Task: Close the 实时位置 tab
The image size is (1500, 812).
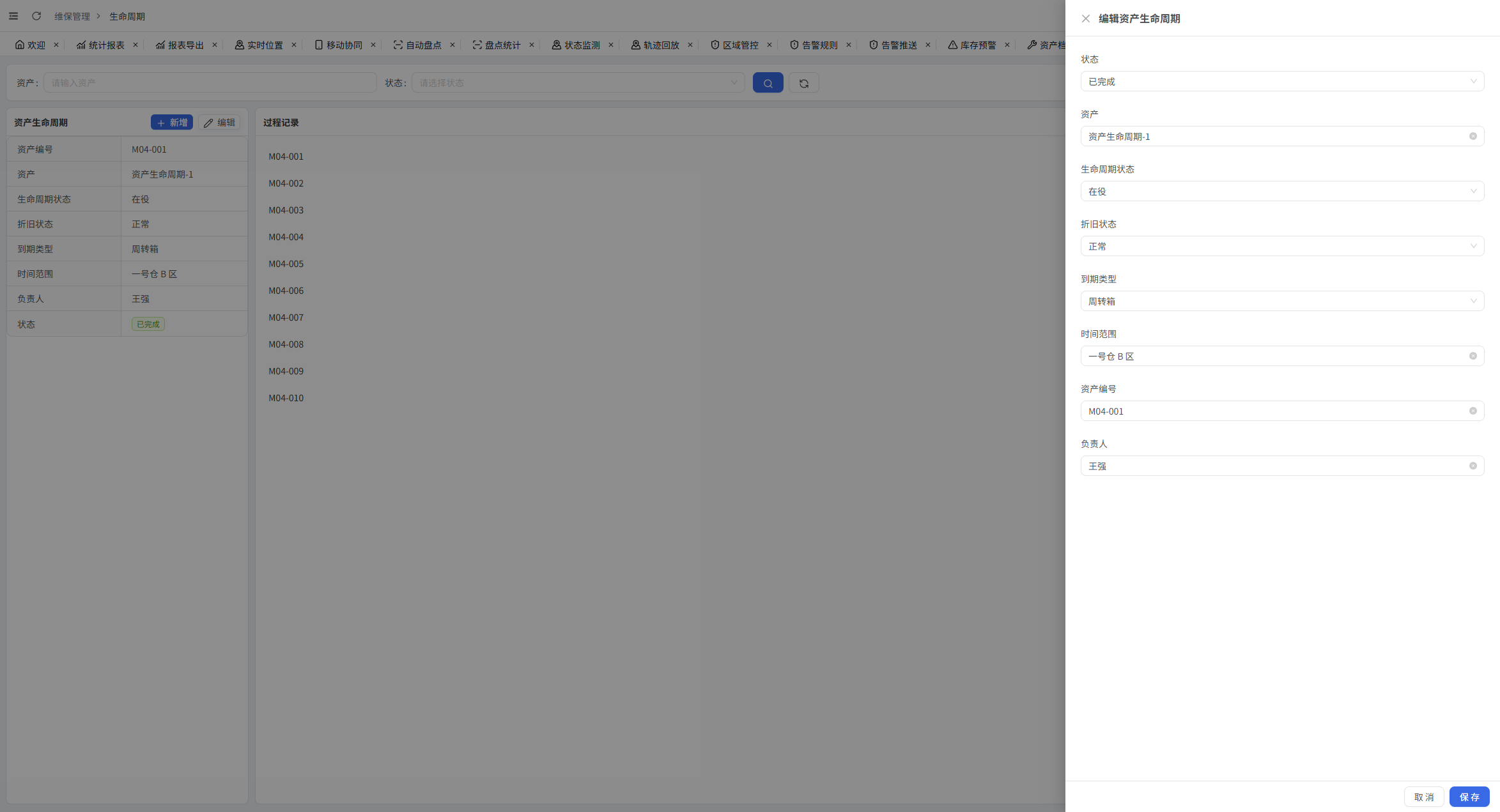Action: 294,45
